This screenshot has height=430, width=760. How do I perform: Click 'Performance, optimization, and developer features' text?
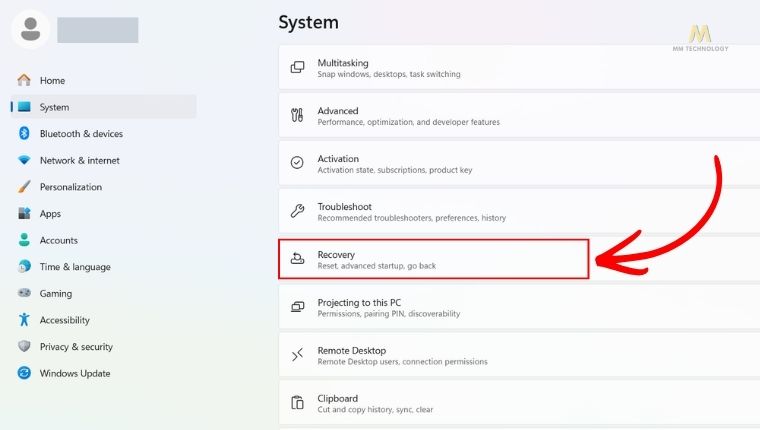(409, 122)
